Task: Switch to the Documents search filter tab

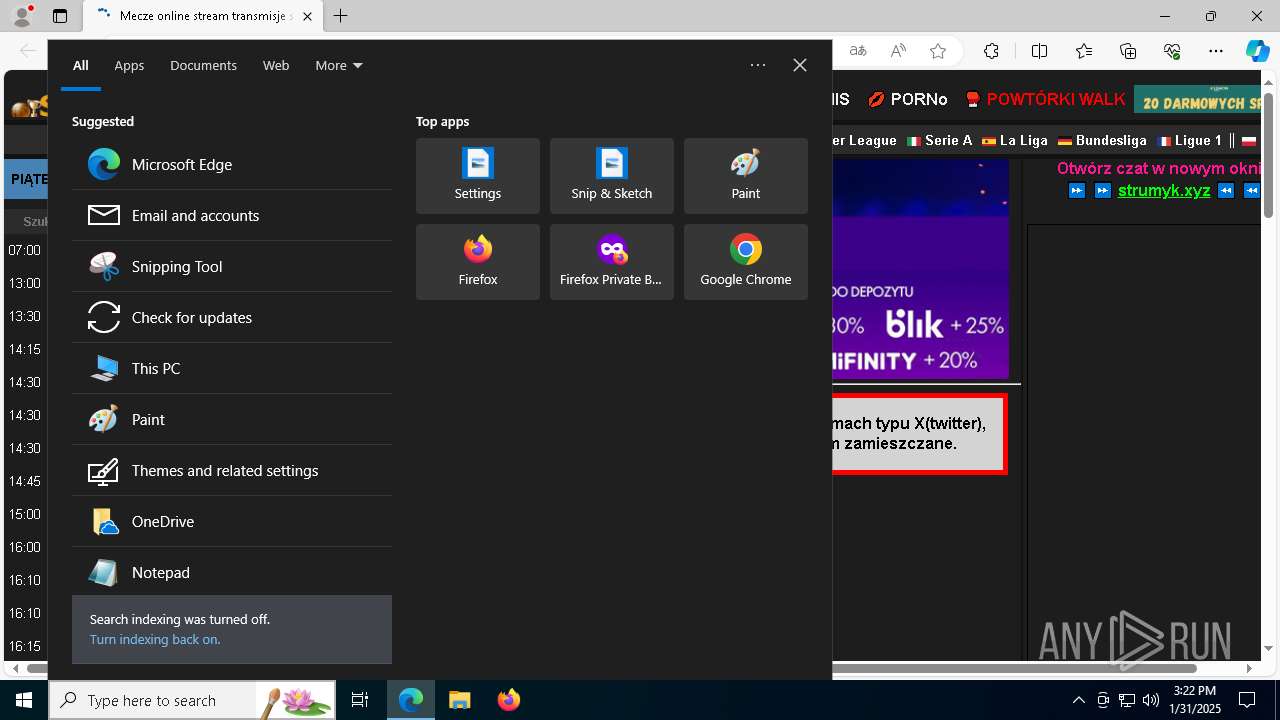Action: pos(203,65)
